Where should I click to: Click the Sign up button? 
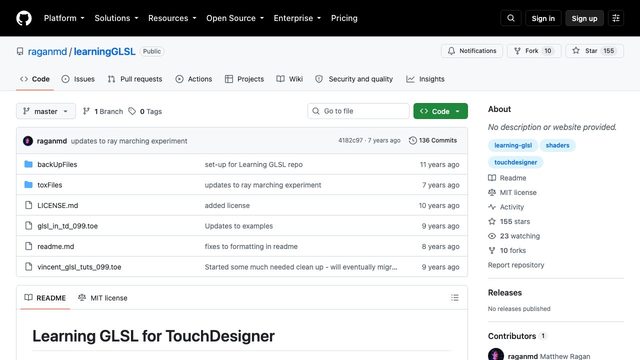(584, 18)
